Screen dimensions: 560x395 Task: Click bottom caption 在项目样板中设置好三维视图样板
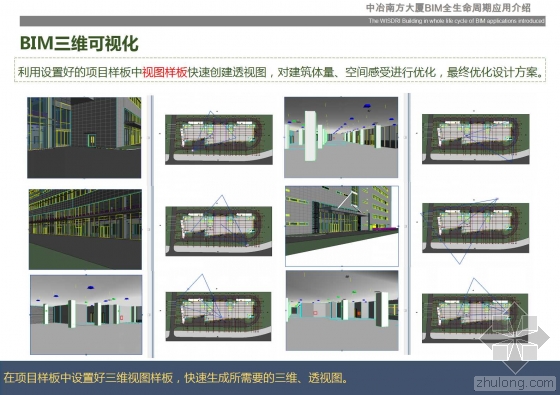pyautogui.click(x=88, y=378)
